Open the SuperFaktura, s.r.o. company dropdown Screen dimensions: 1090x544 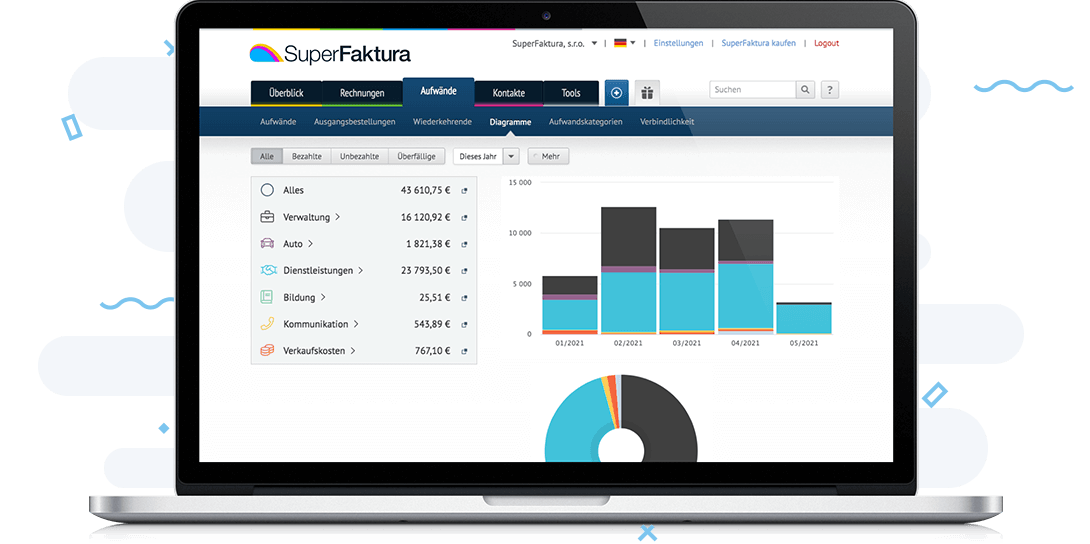point(555,43)
